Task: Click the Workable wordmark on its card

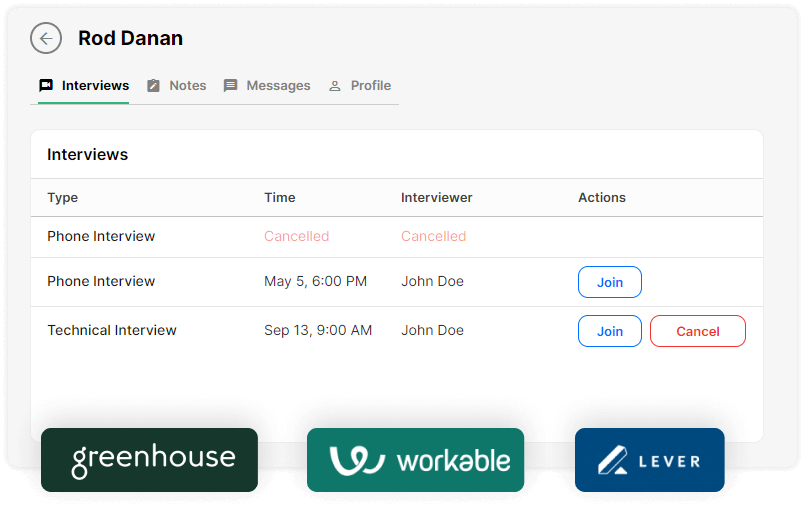Action: [x=454, y=461]
